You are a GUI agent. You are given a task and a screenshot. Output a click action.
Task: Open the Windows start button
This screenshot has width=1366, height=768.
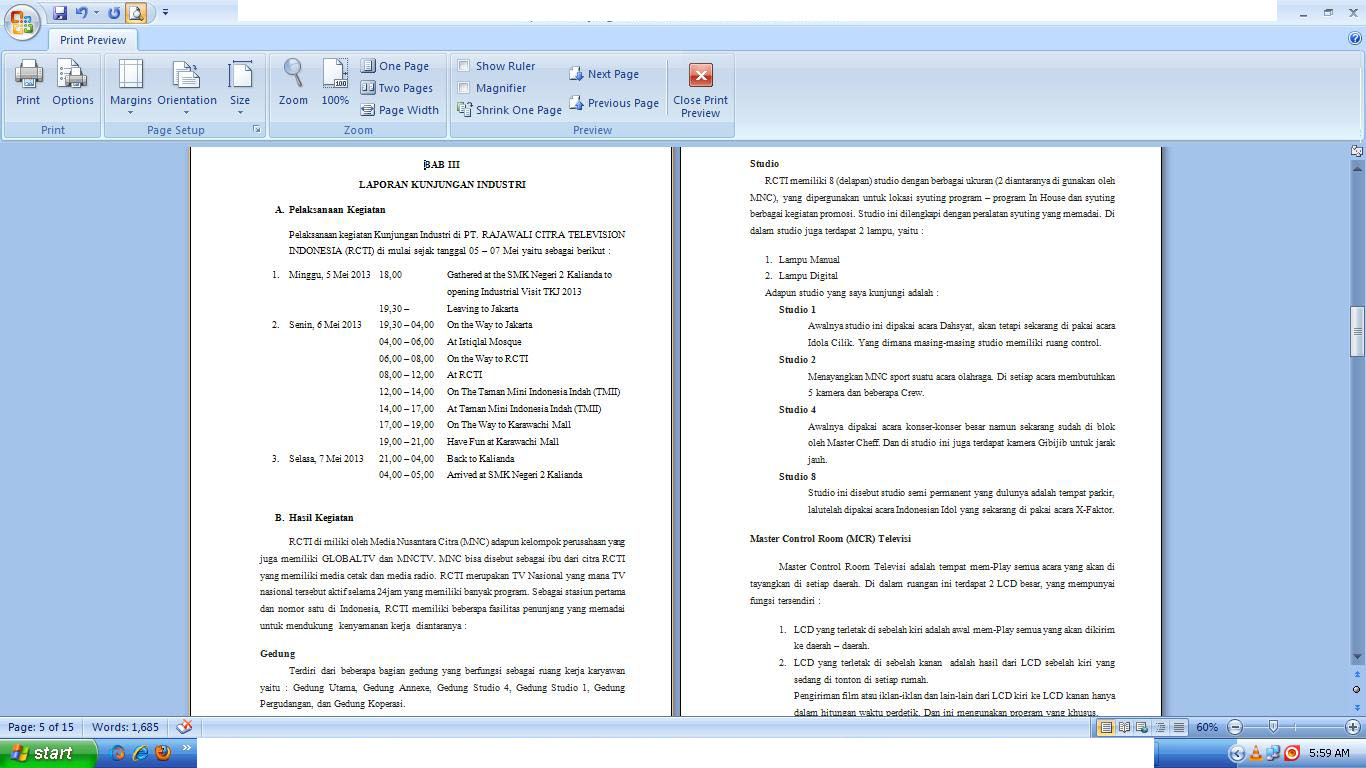pyautogui.click(x=49, y=753)
